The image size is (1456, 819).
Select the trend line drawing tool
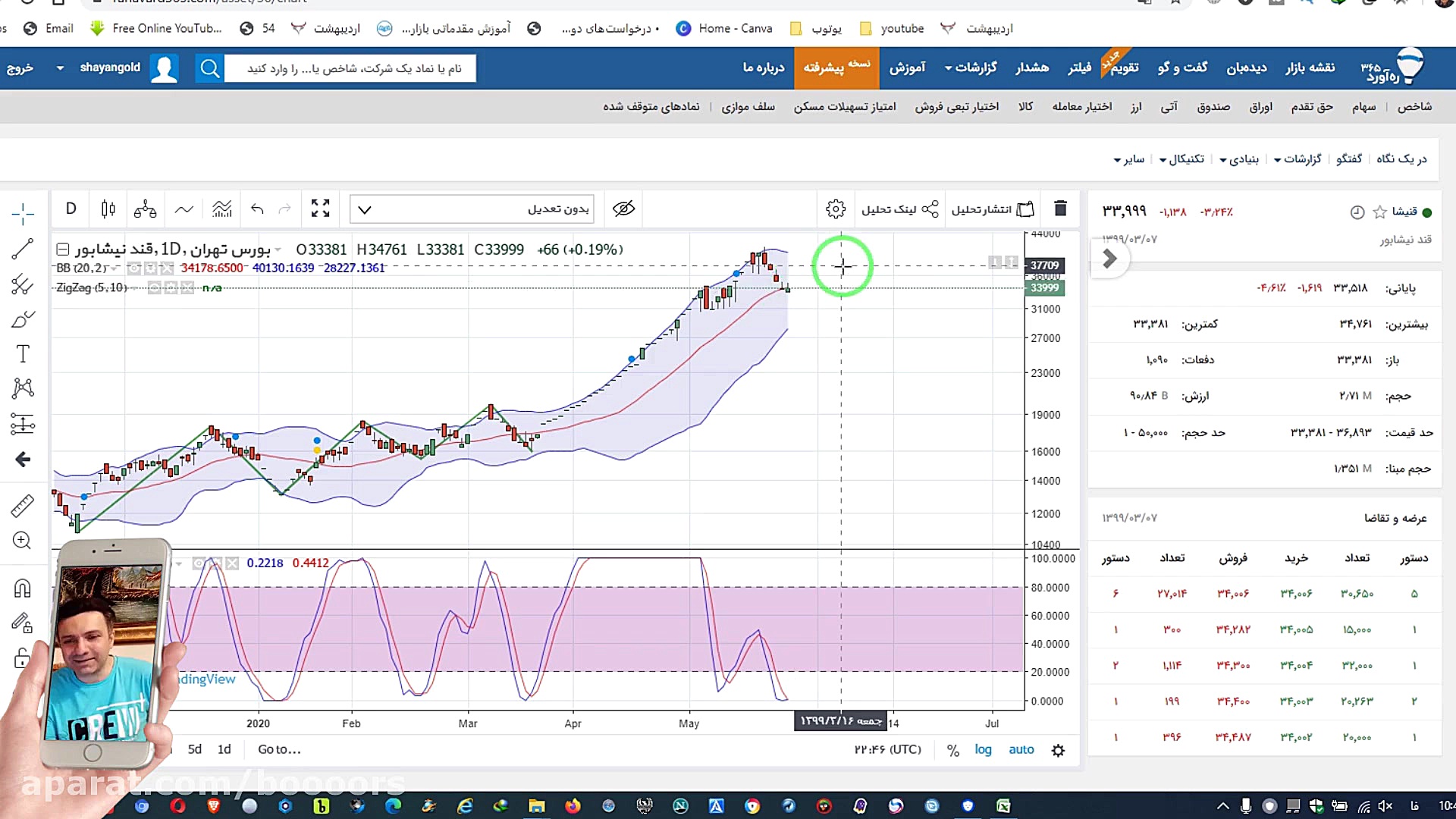pos(23,249)
